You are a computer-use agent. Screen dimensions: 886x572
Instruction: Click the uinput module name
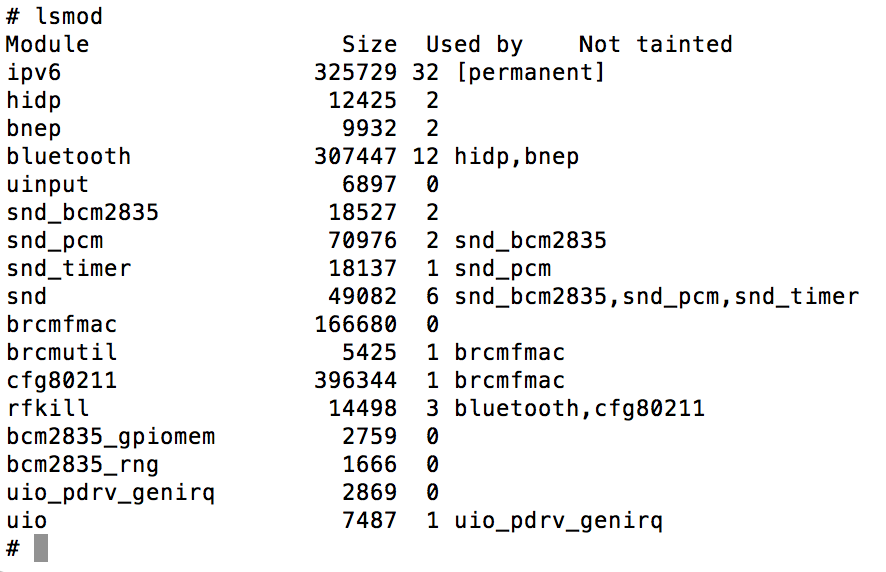pyautogui.click(x=47, y=185)
